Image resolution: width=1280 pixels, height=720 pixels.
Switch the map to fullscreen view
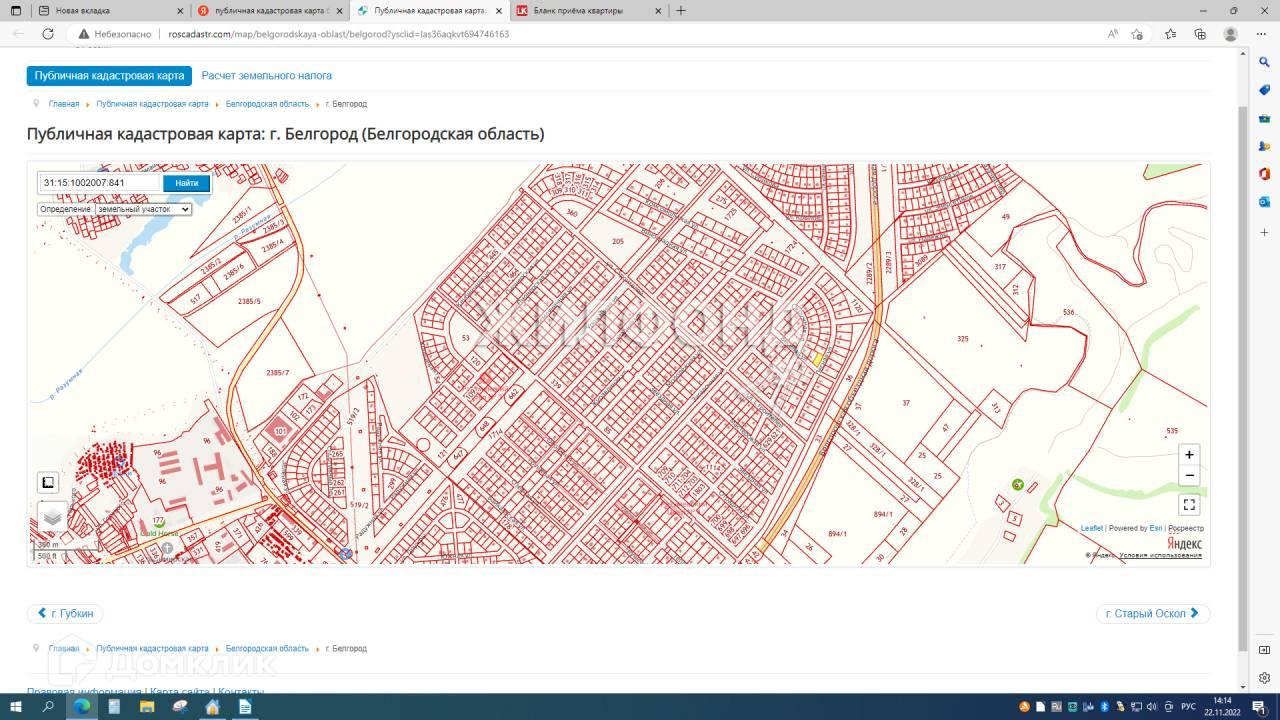pyautogui.click(x=1188, y=505)
